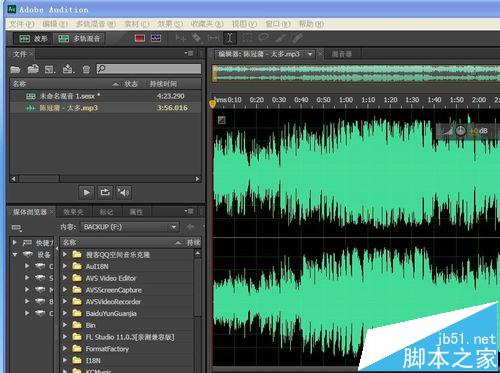
Task: Click the Files panel search field
Action: coord(149,69)
